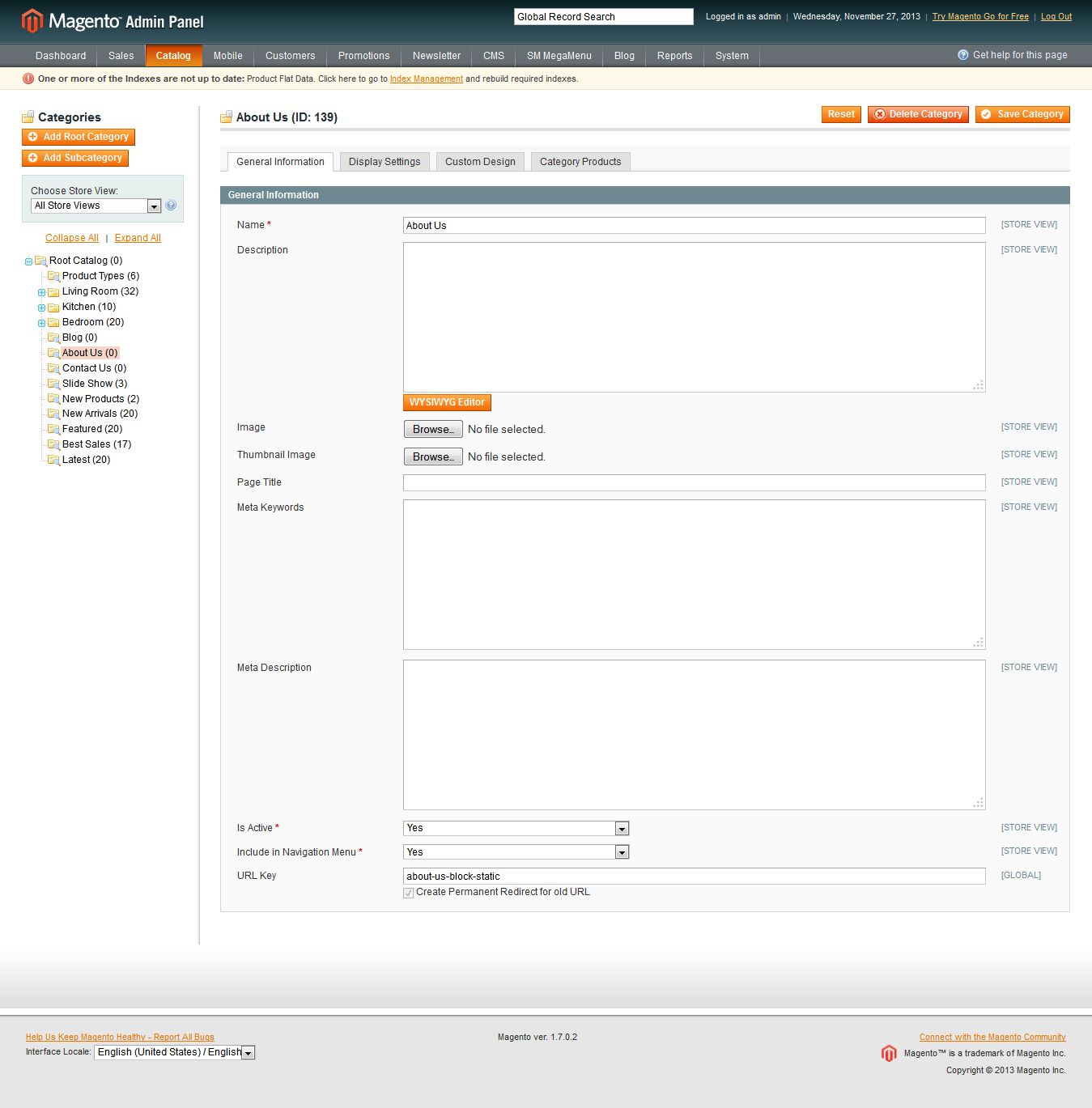Click the red index warning icon
Image resolution: width=1092 pixels, height=1108 pixels.
(x=28, y=79)
